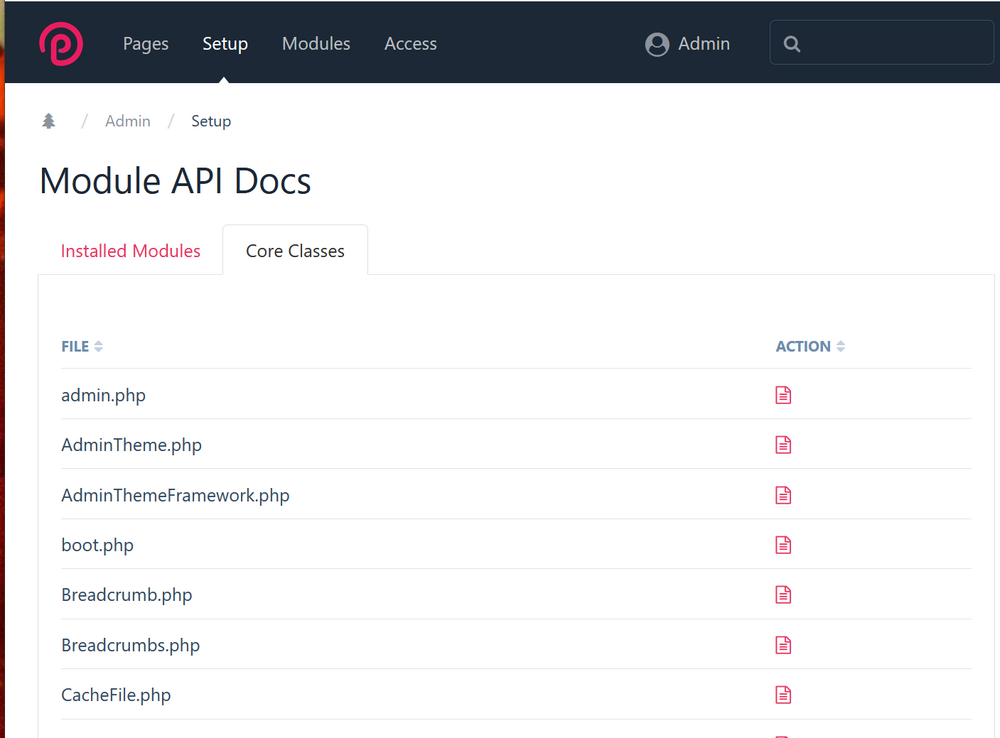View docs icon for CacheFile.php
This screenshot has height=738, width=1000.
783,695
